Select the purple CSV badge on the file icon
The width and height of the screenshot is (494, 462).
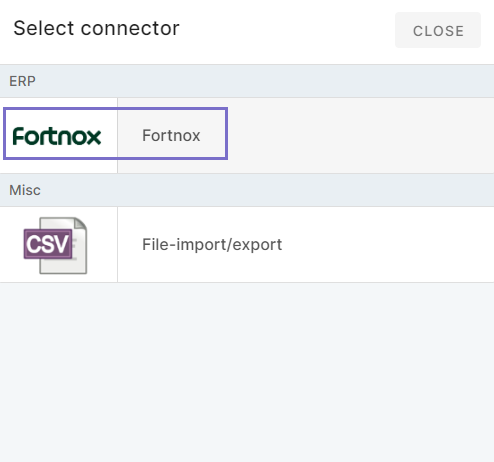48,244
